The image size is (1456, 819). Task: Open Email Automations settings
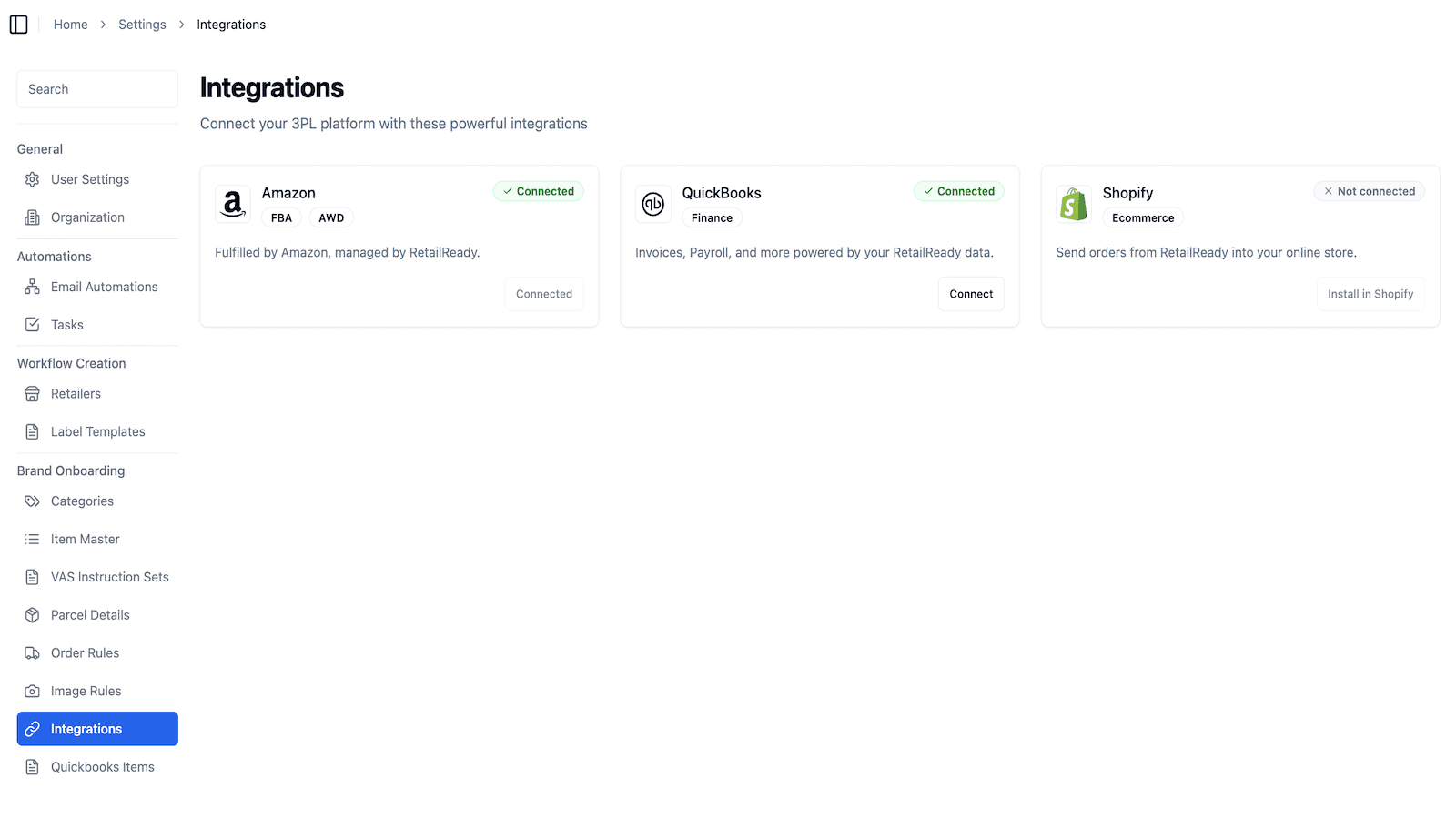(104, 286)
